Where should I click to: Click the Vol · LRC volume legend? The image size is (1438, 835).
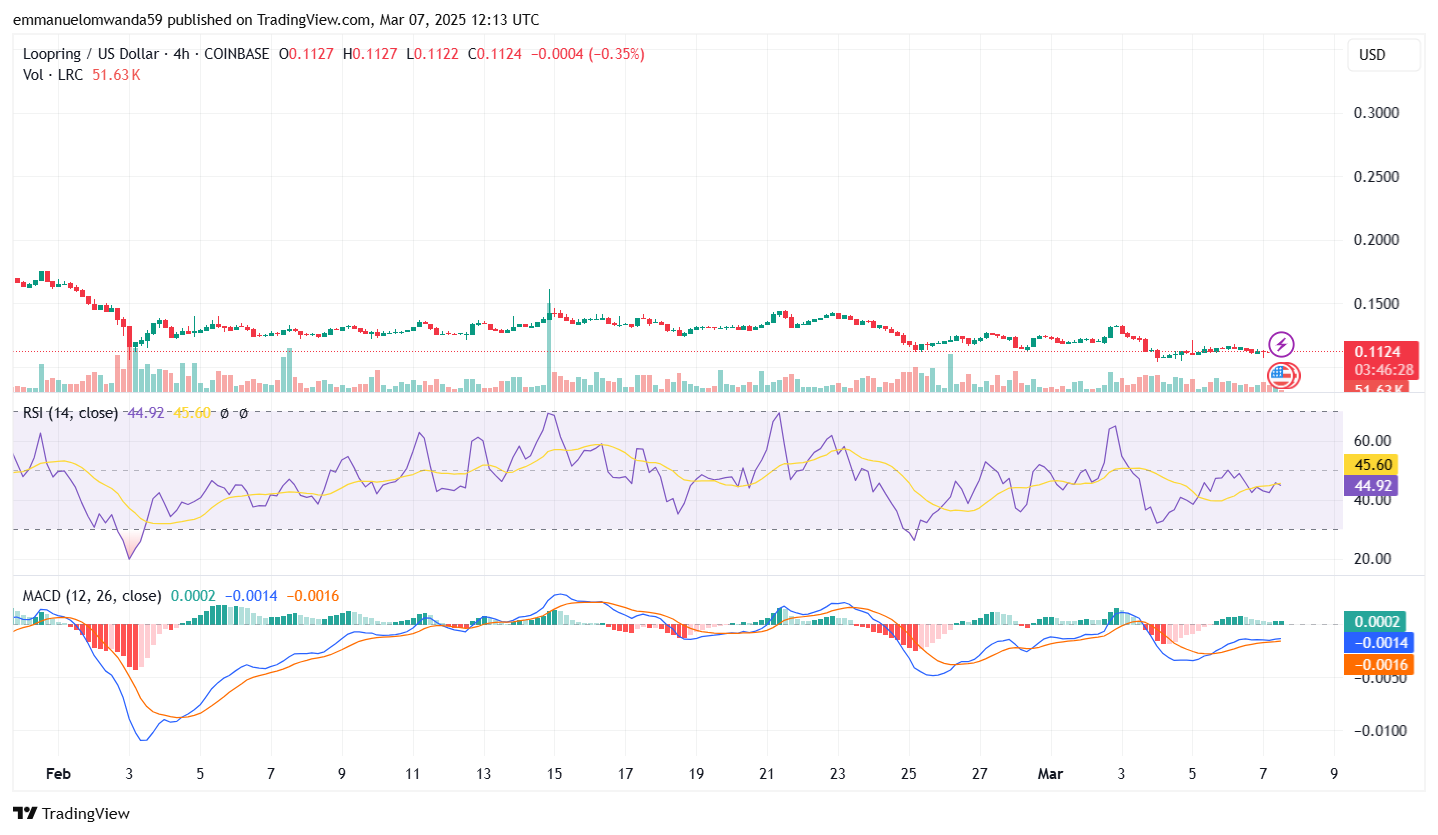(54, 74)
